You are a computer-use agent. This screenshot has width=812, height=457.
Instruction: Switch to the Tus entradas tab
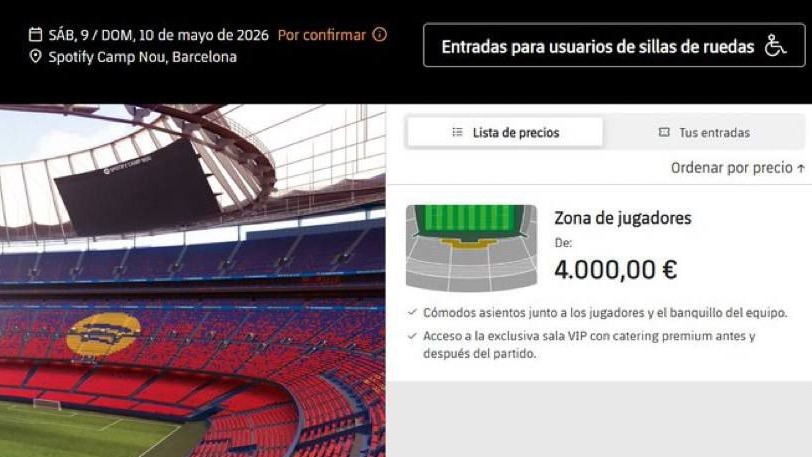[704, 132]
